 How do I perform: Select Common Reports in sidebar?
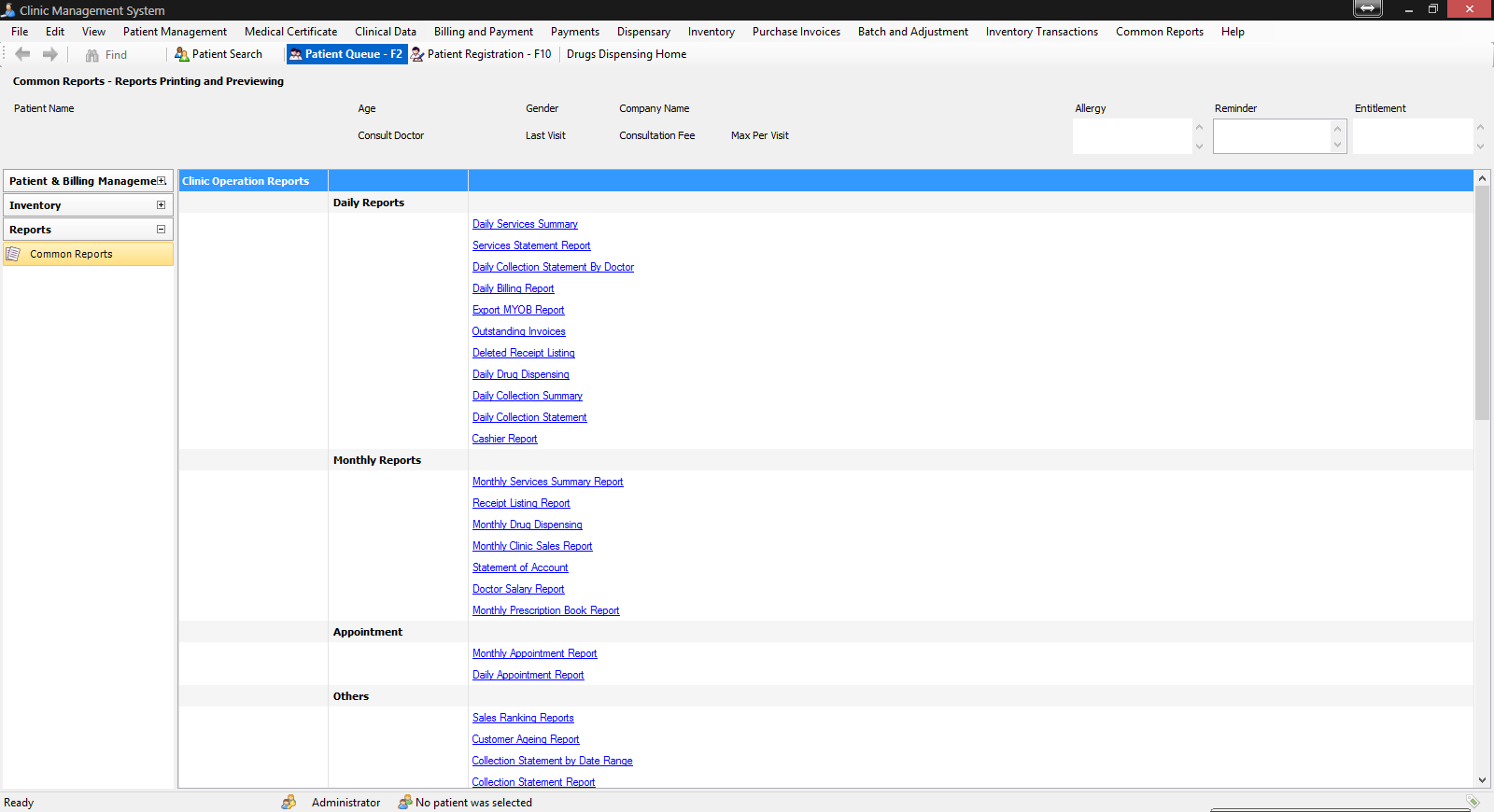coord(88,254)
